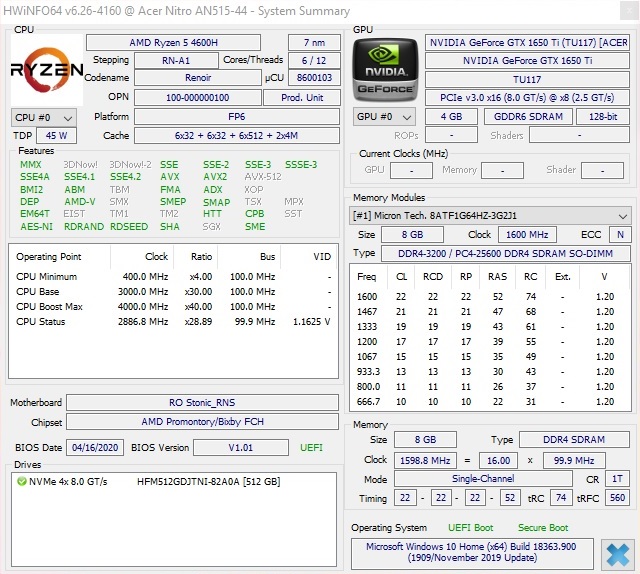Click the AMD Ryzen logo image

(47, 69)
